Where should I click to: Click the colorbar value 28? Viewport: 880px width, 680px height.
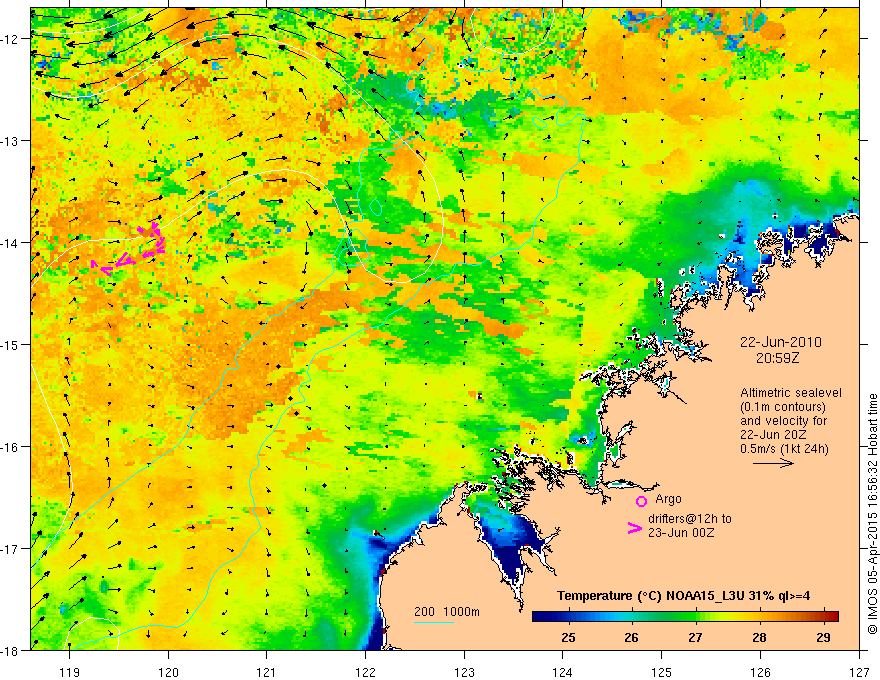point(759,637)
